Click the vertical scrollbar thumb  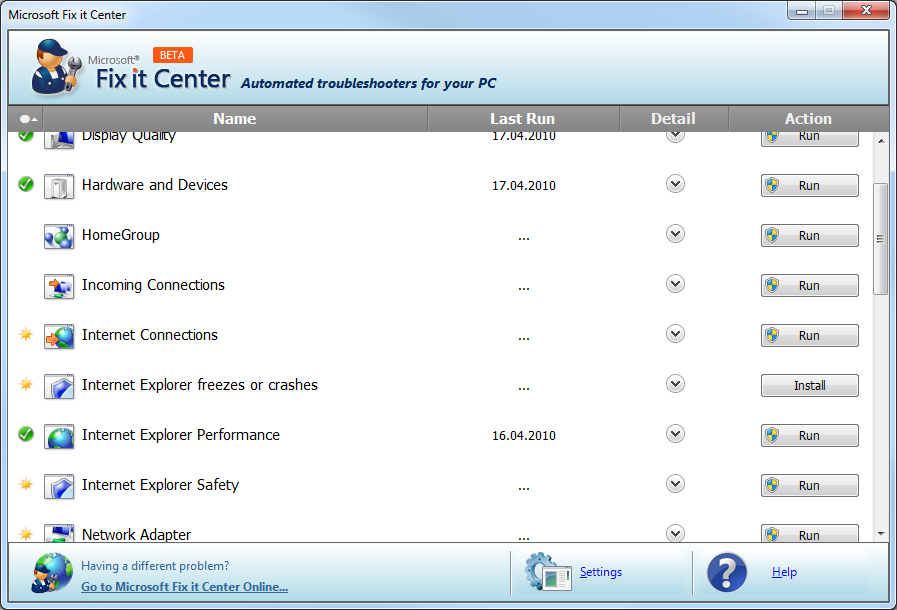click(x=880, y=238)
